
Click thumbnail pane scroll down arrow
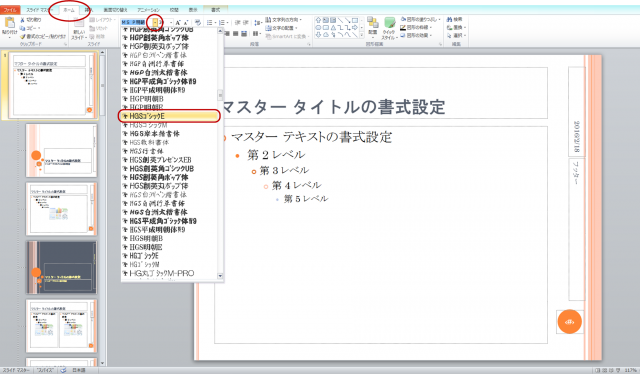click(x=102, y=363)
